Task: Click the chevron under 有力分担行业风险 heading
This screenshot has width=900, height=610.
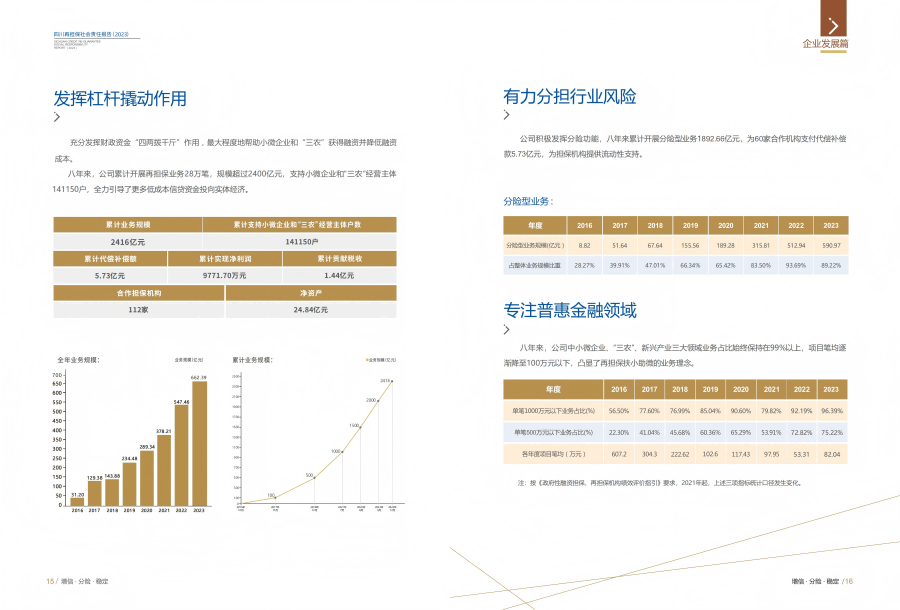Action: [506, 115]
